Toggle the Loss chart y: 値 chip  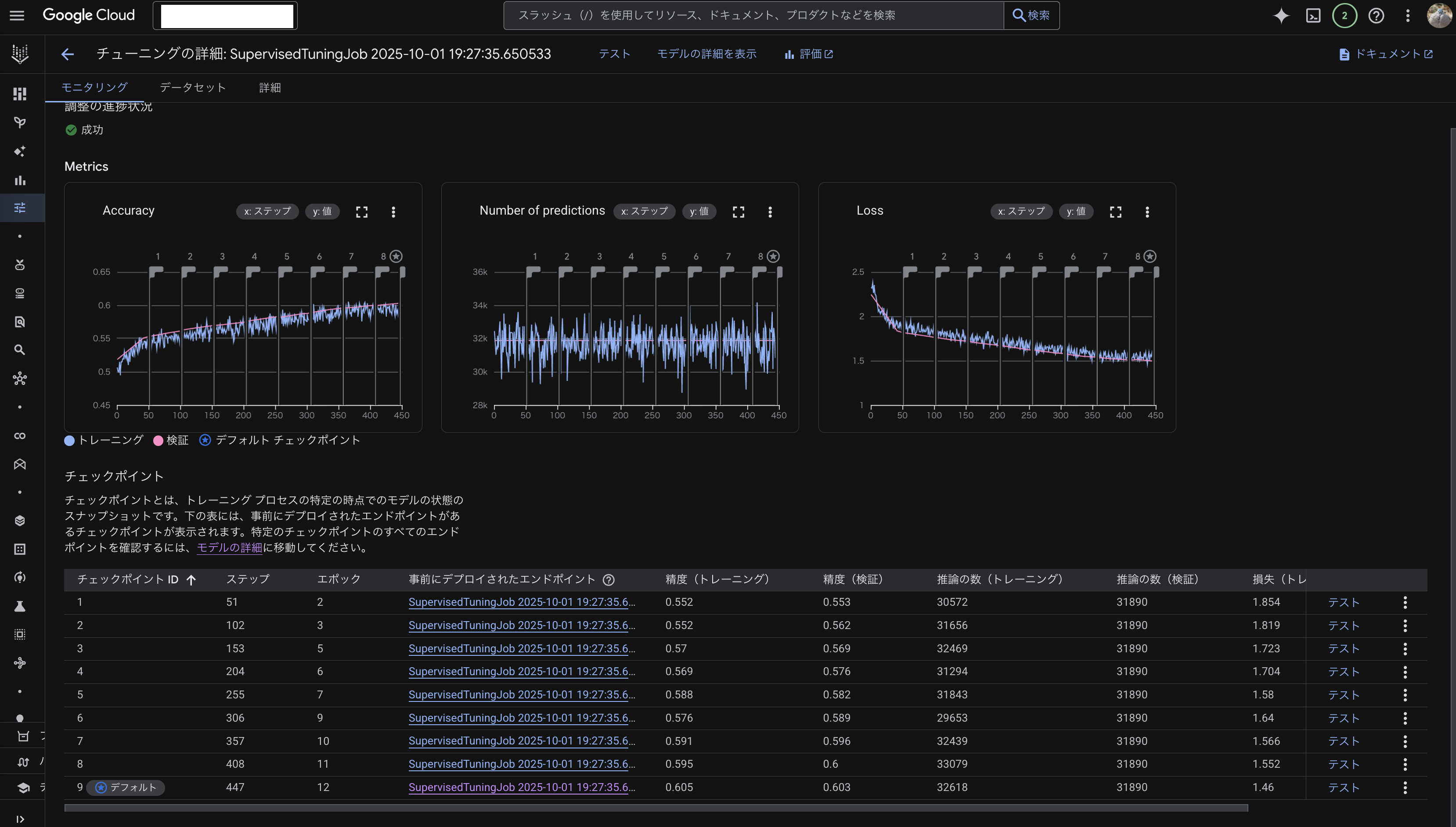click(1076, 211)
